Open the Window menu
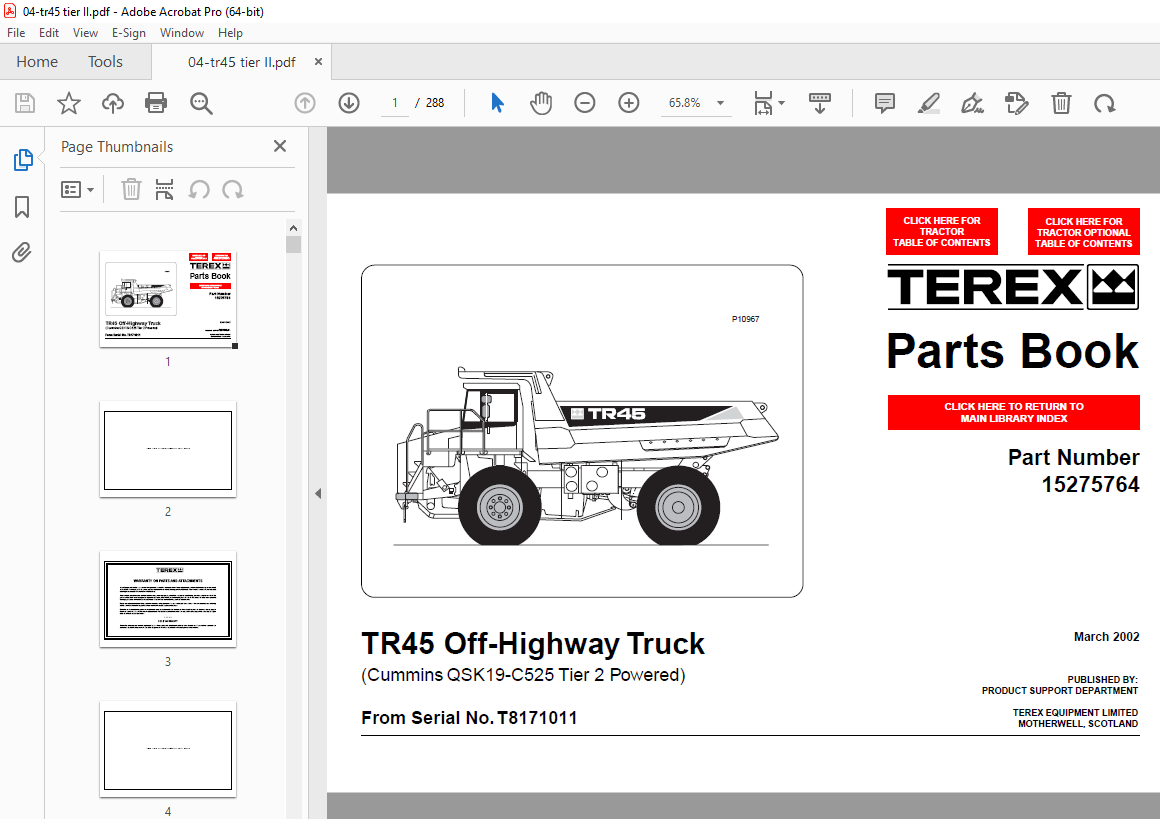Image resolution: width=1160 pixels, height=819 pixels. point(181,33)
